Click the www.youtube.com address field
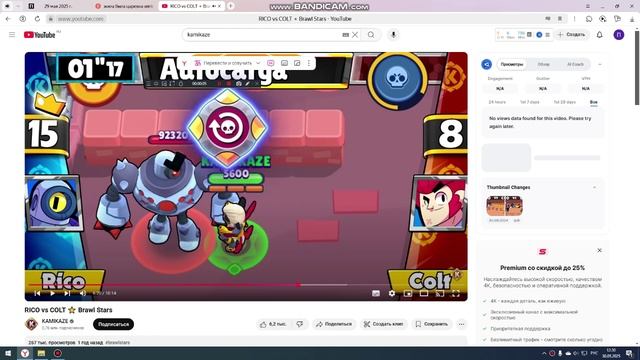Screen dimensions: 640x360 (80, 19)
